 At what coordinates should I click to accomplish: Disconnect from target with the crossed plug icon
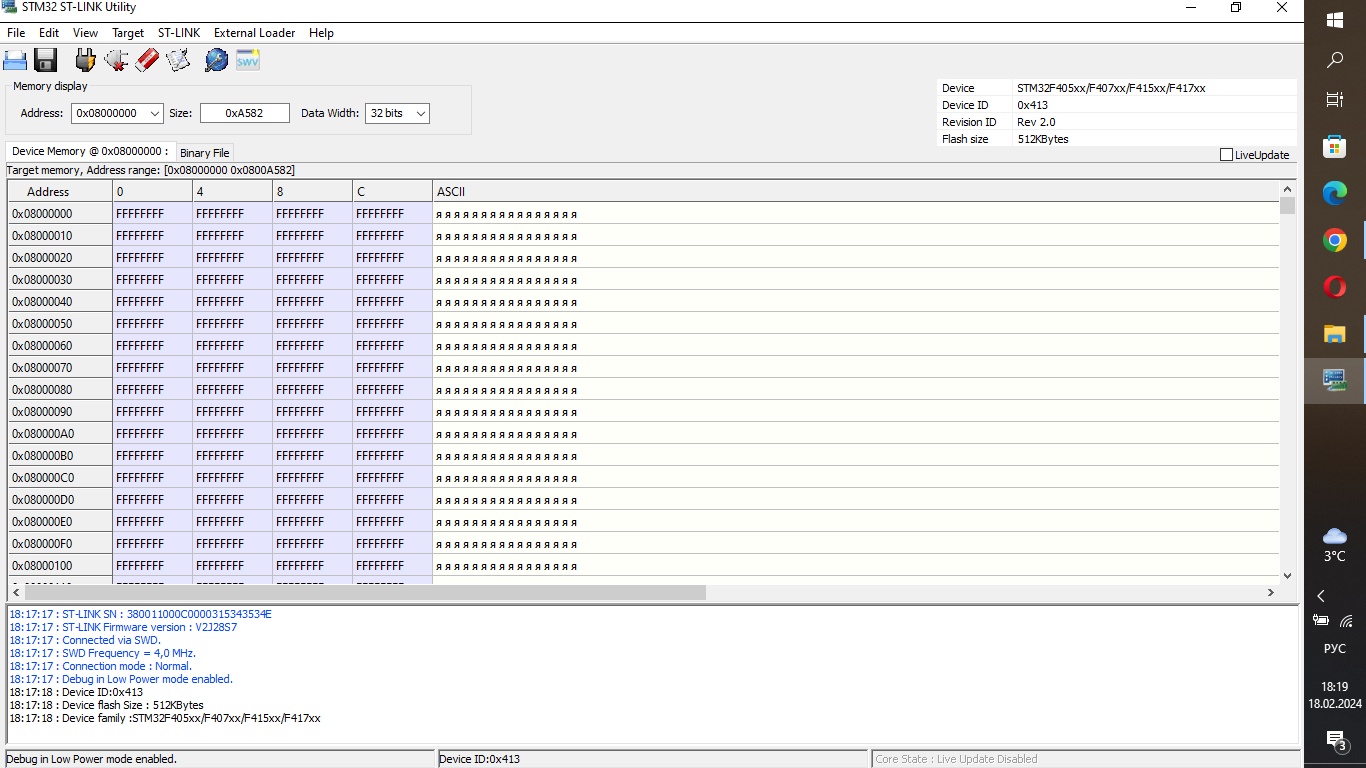tap(116, 60)
